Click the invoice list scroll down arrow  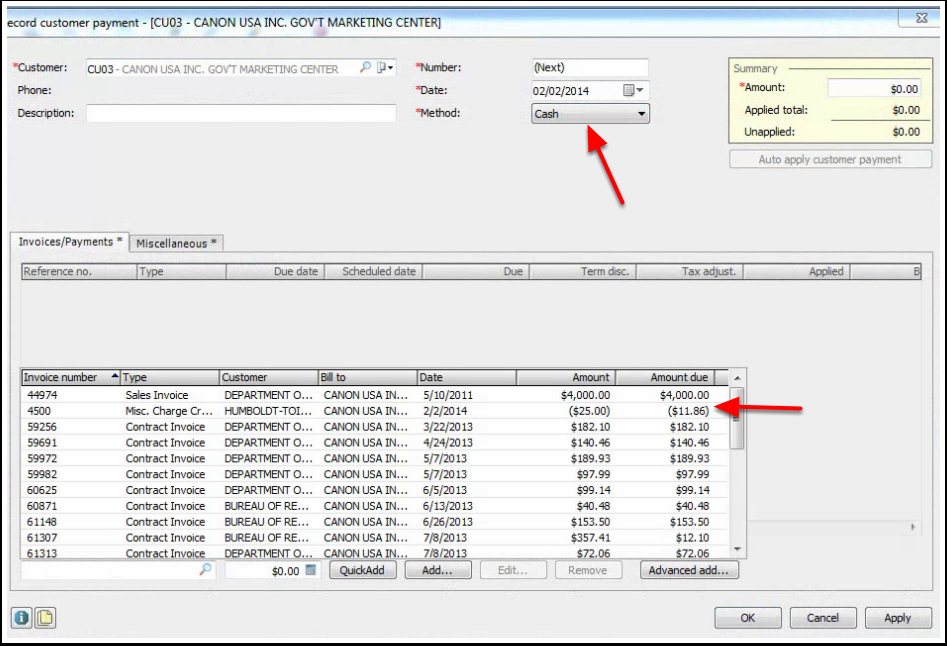click(x=737, y=549)
